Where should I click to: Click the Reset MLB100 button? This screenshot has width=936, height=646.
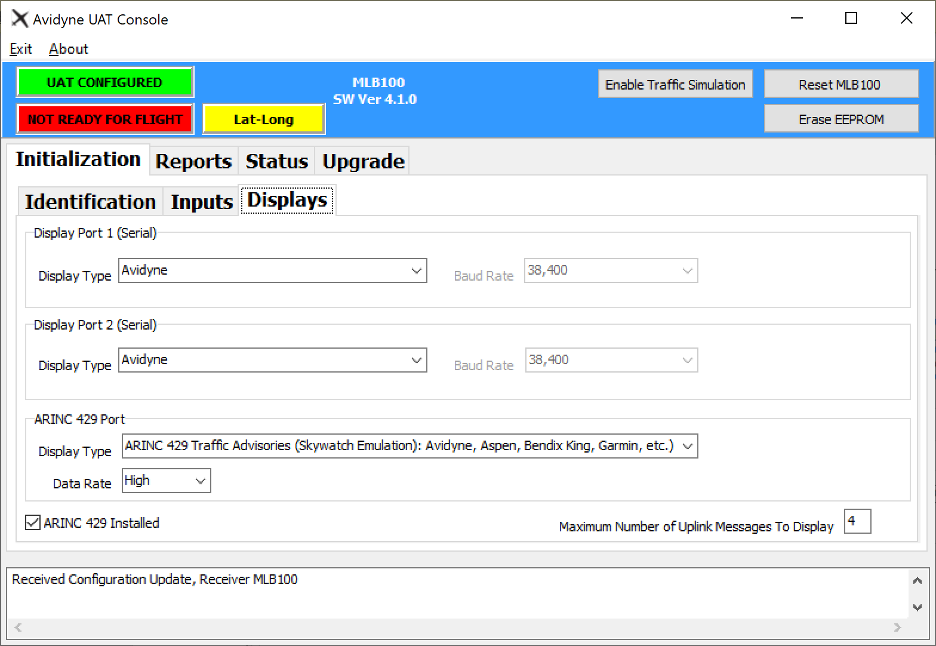coord(840,84)
